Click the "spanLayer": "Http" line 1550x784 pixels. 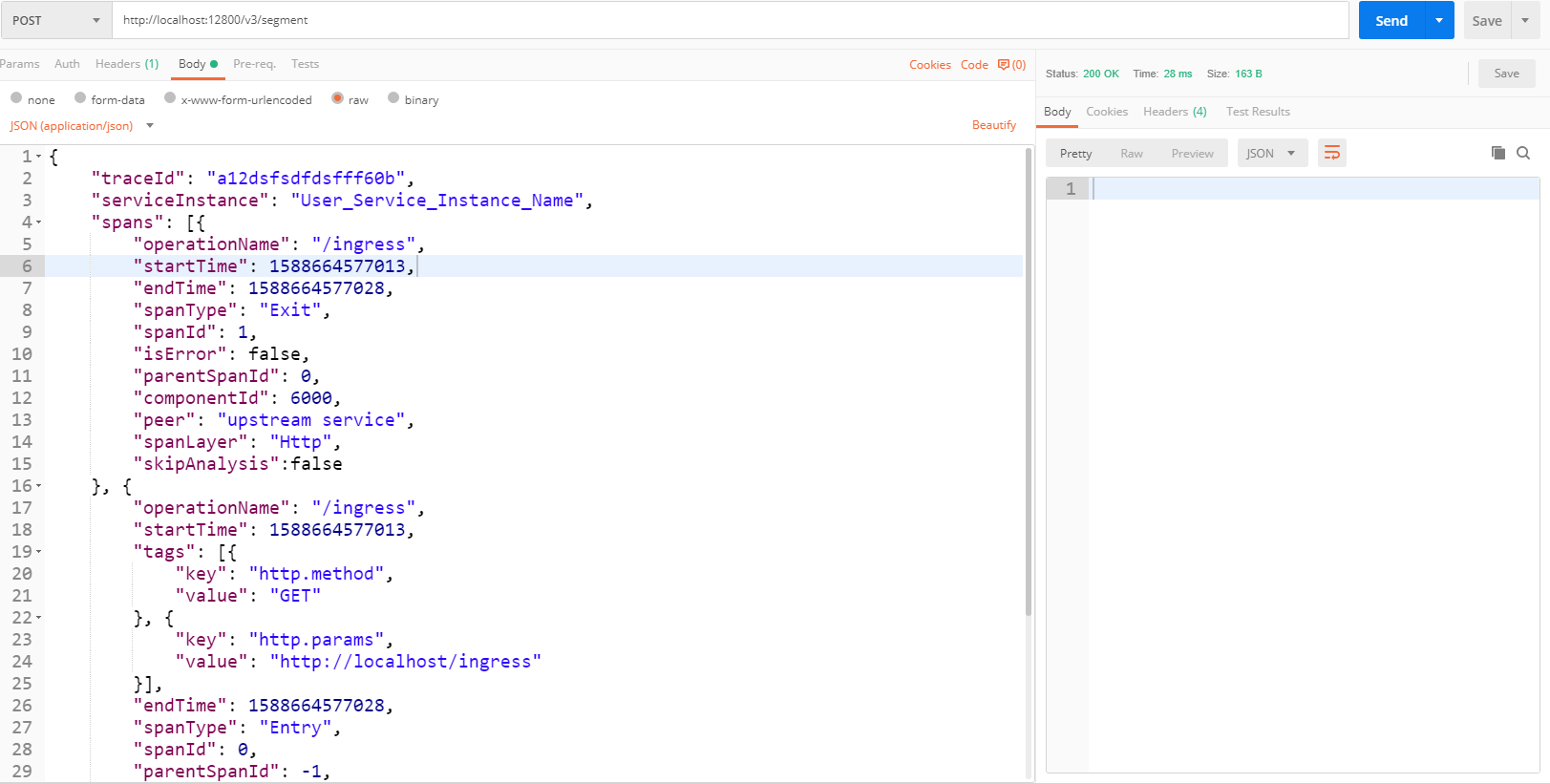238,442
